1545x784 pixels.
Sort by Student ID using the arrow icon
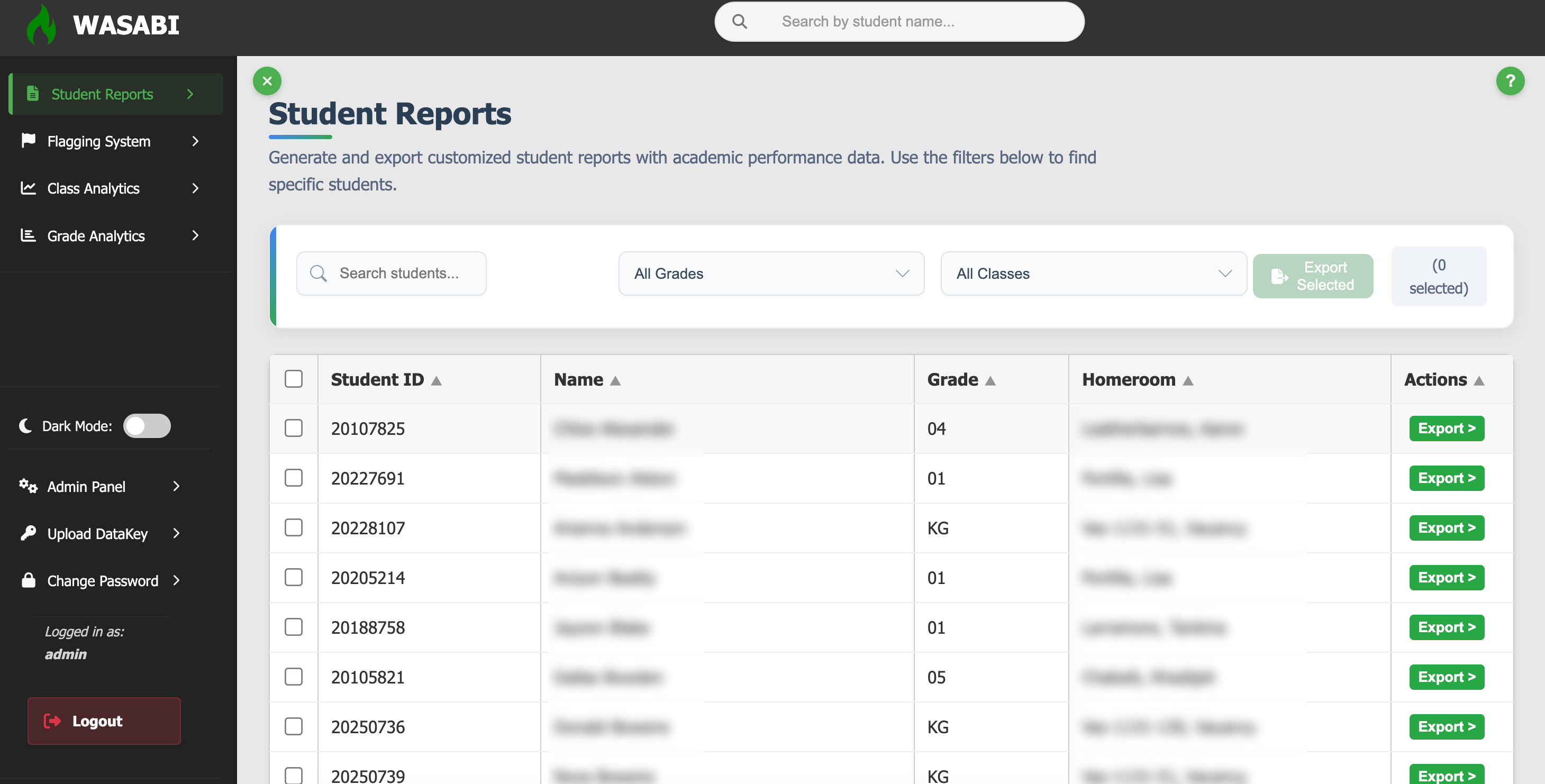[436, 380]
